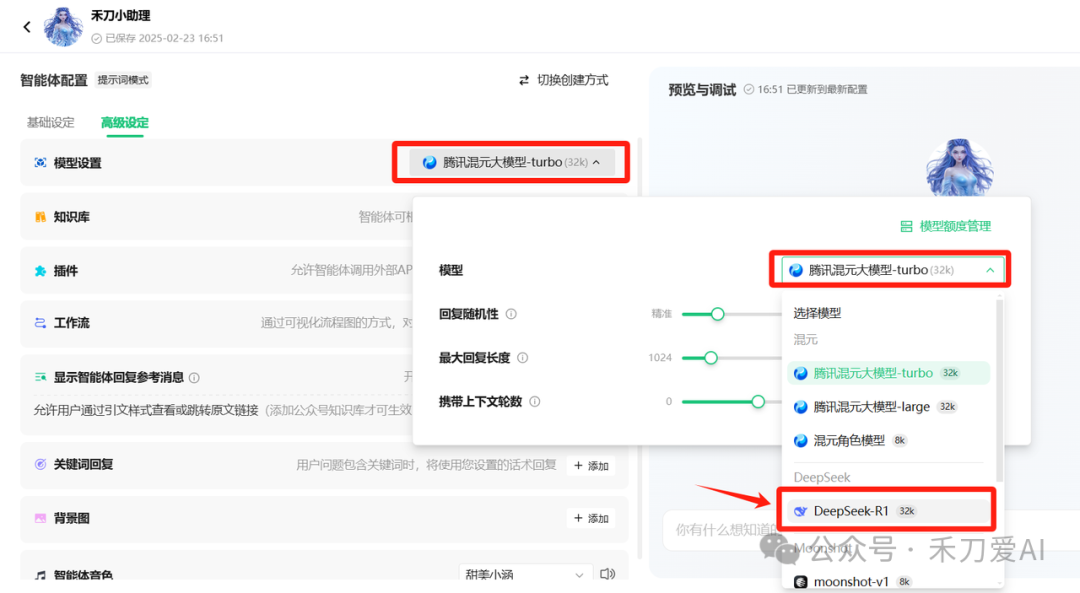Add a background image with 添加
The height and width of the screenshot is (593, 1080).
[591, 518]
